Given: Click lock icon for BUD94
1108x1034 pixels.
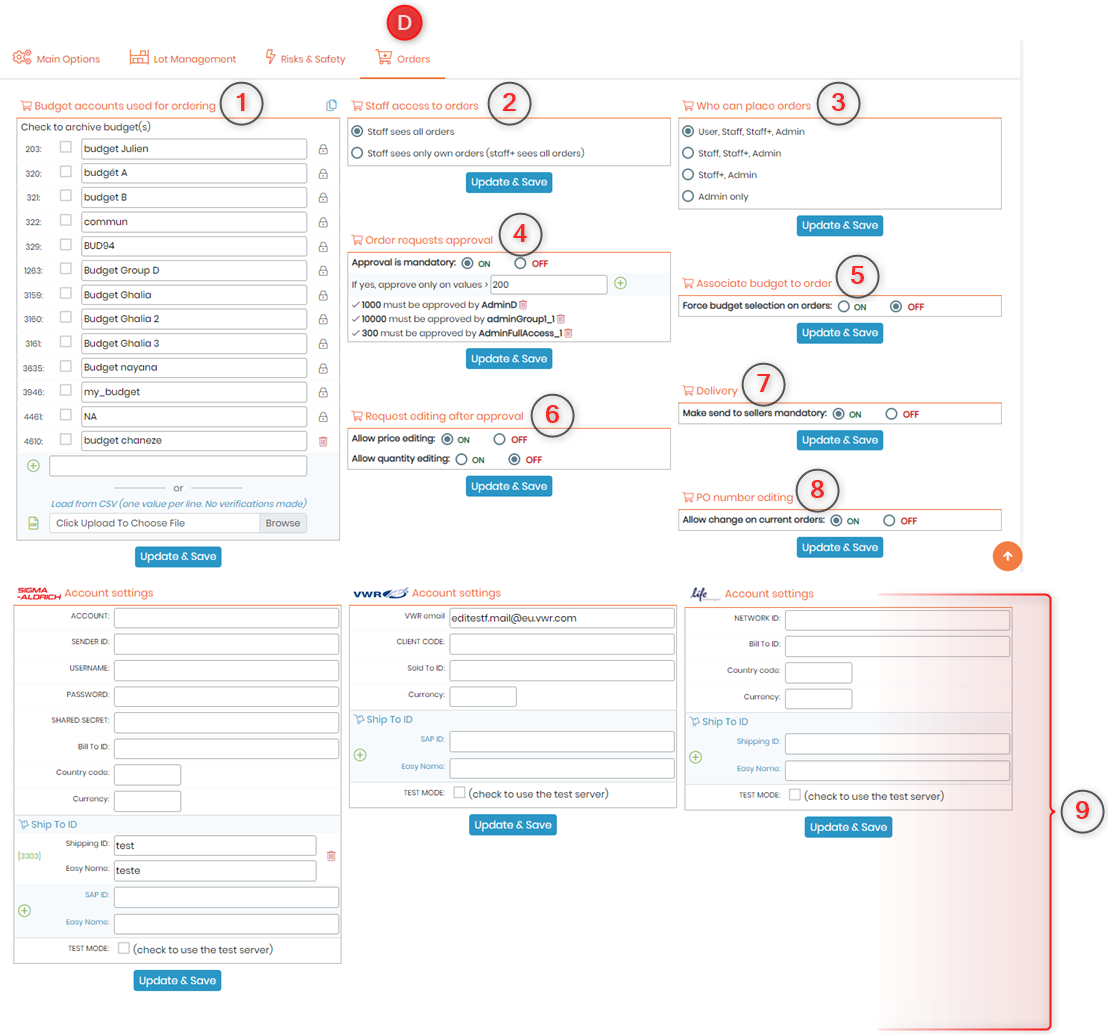Looking at the screenshot, I should click(323, 247).
